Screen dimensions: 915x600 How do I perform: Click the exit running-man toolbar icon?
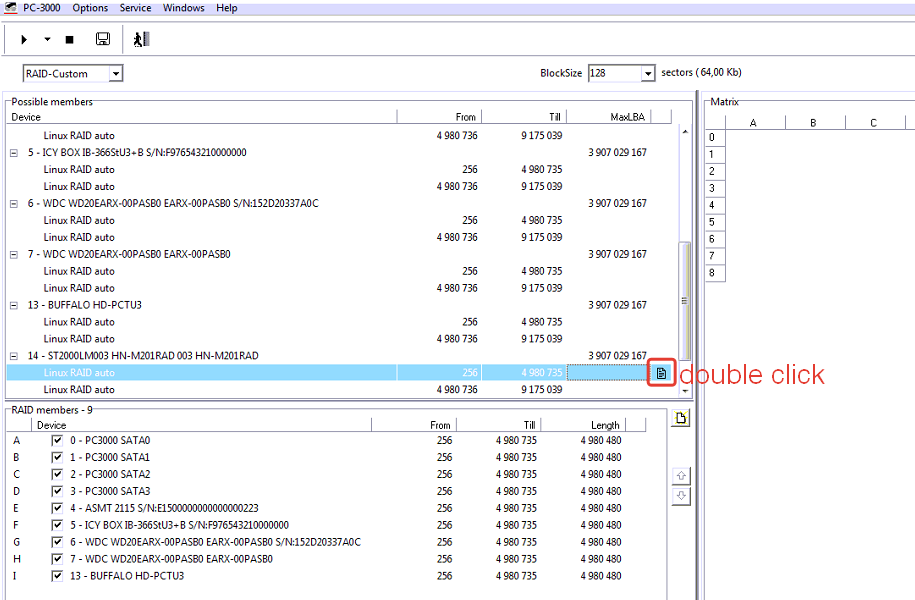(141, 39)
